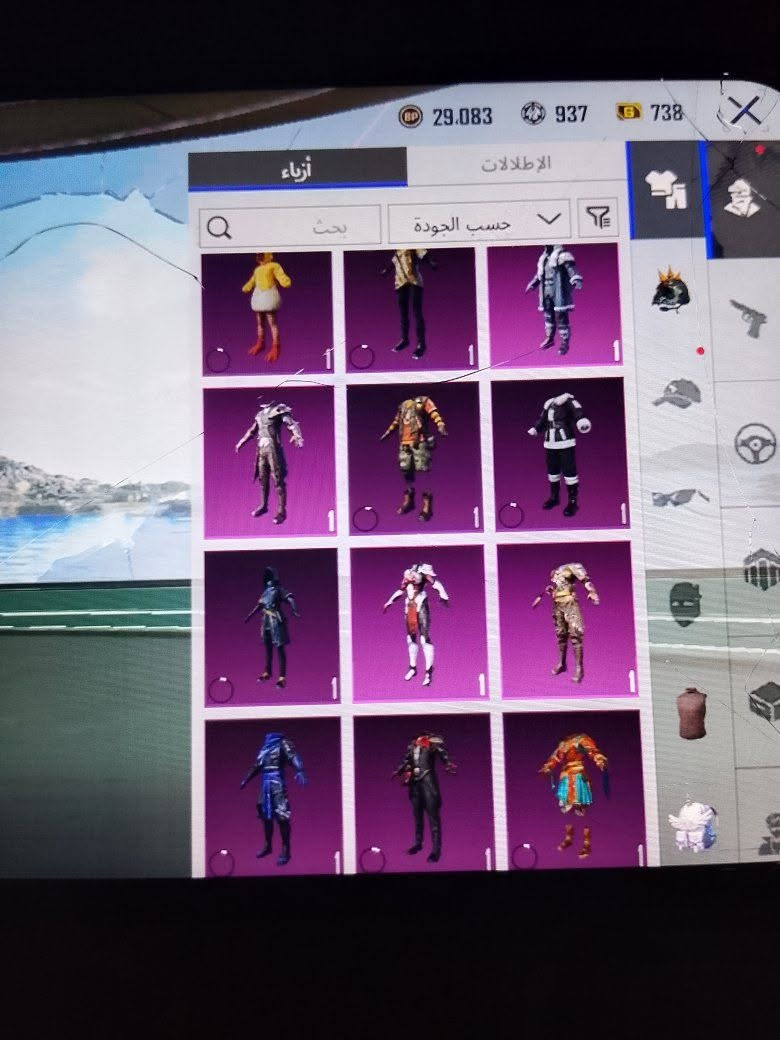The height and width of the screenshot is (1040, 780).
Task: Tap the BP coin currency icon
Action: [410, 117]
